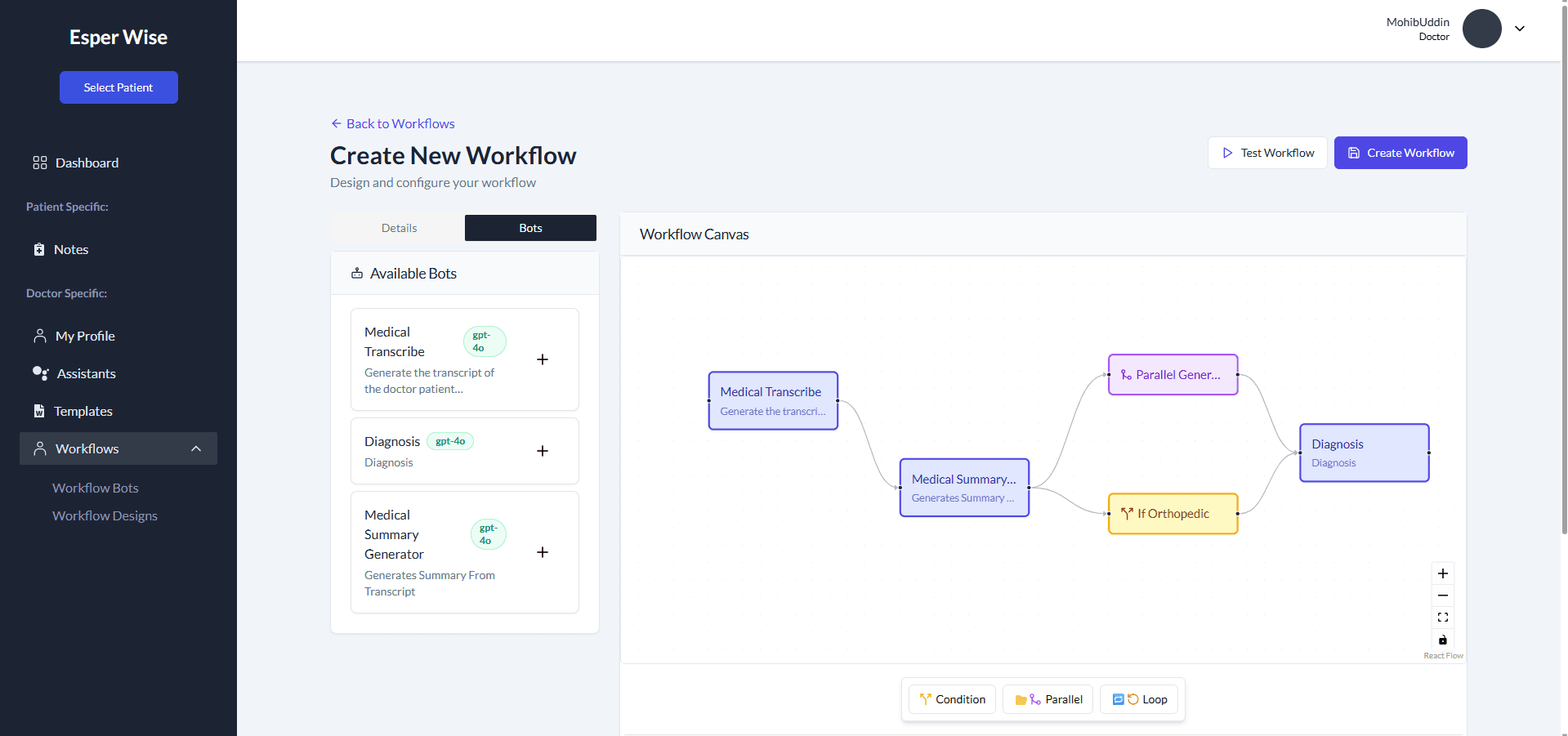Click the Create Workflow button
This screenshot has height=736, width=1568.
pyautogui.click(x=1399, y=153)
